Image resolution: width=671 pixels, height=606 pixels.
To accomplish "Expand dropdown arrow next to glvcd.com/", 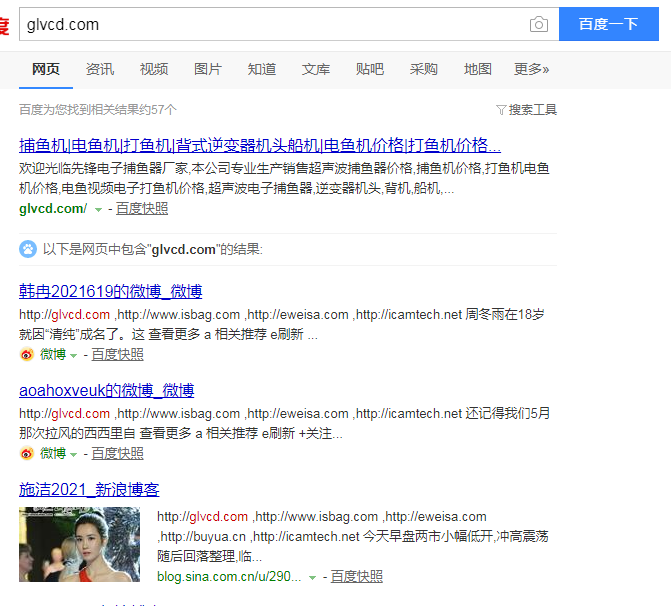I will coord(98,210).
